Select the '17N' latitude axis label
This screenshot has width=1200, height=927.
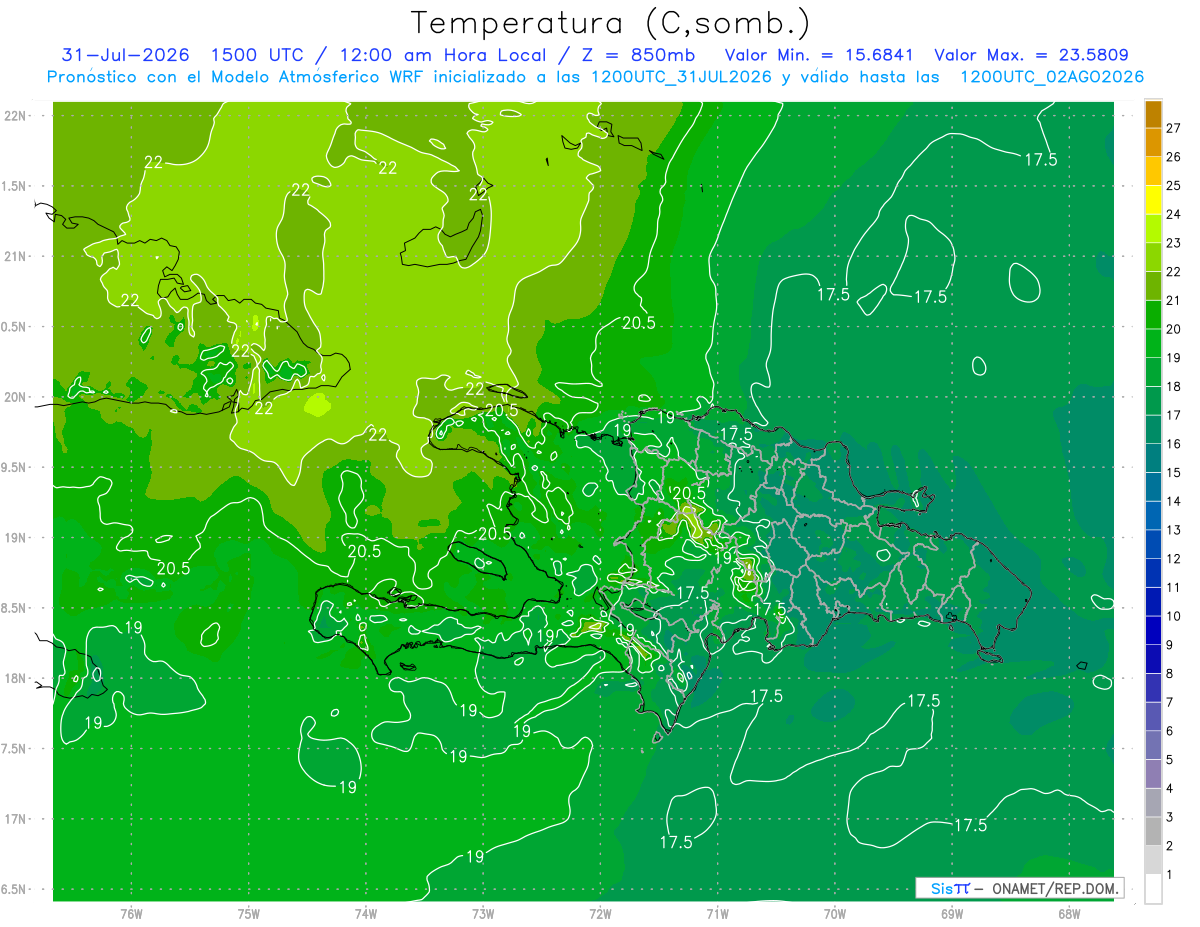coord(14,819)
